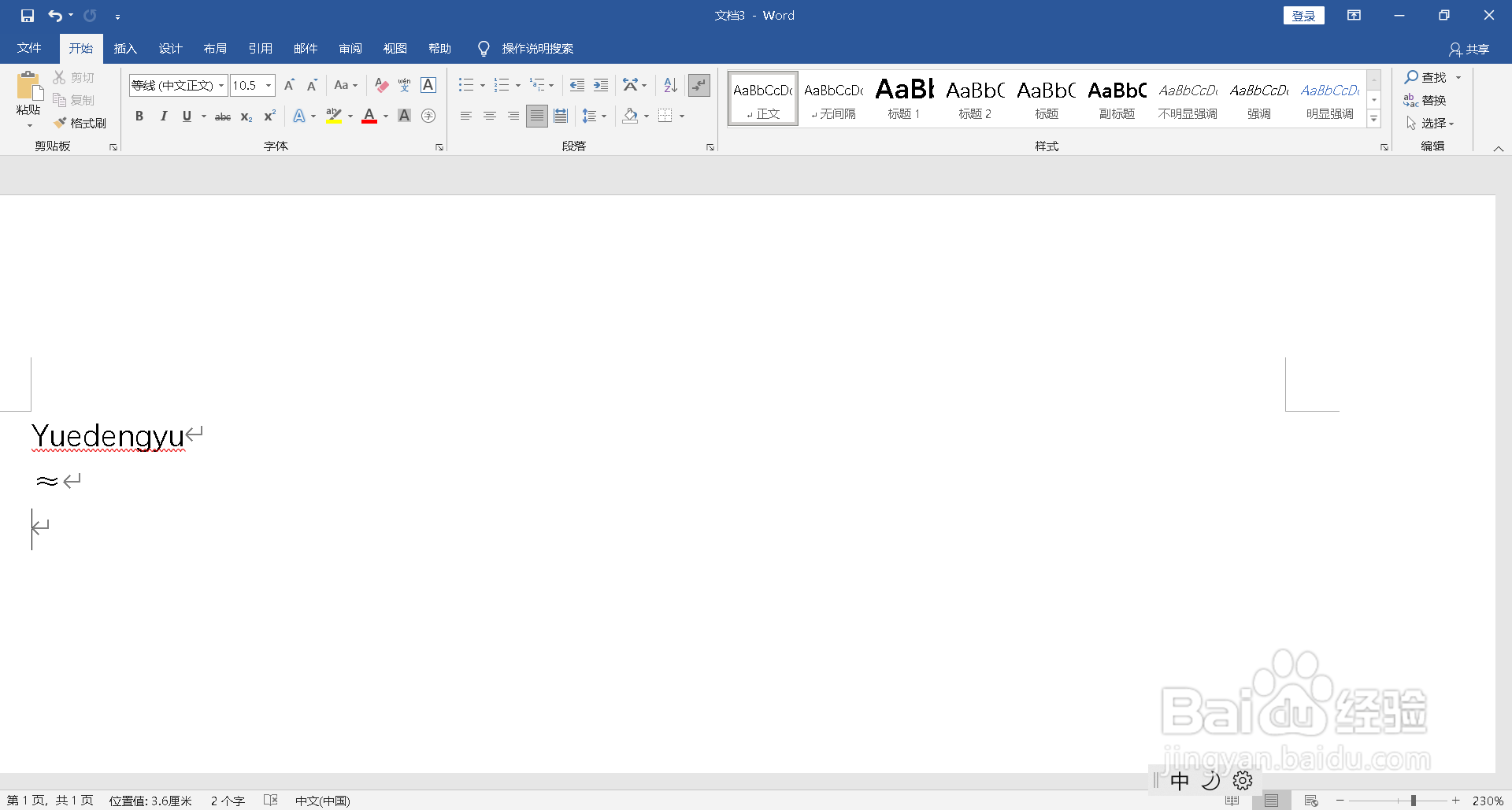Open the phonetic guide (wén) tool

[x=405, y=85]
